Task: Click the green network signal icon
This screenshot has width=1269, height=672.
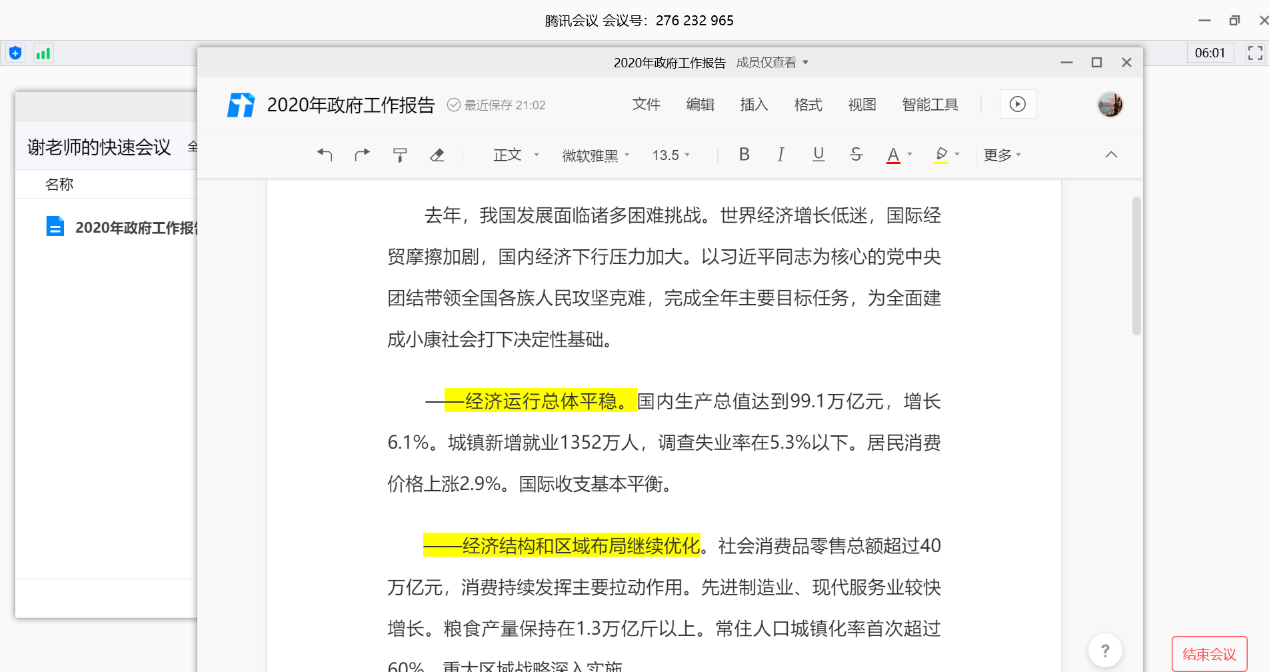Action: [43, 53]
